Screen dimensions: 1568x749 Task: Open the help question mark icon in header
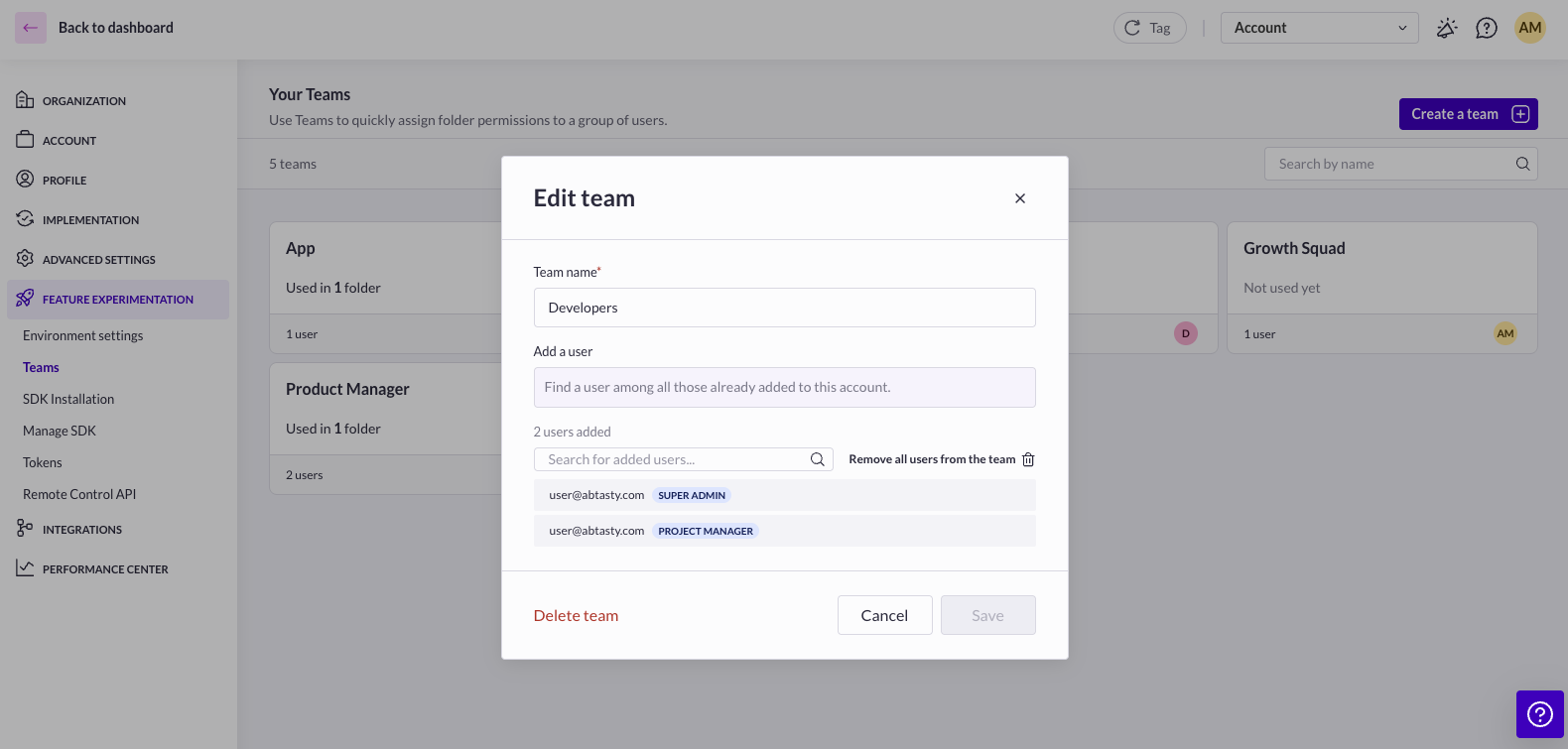1486,28
